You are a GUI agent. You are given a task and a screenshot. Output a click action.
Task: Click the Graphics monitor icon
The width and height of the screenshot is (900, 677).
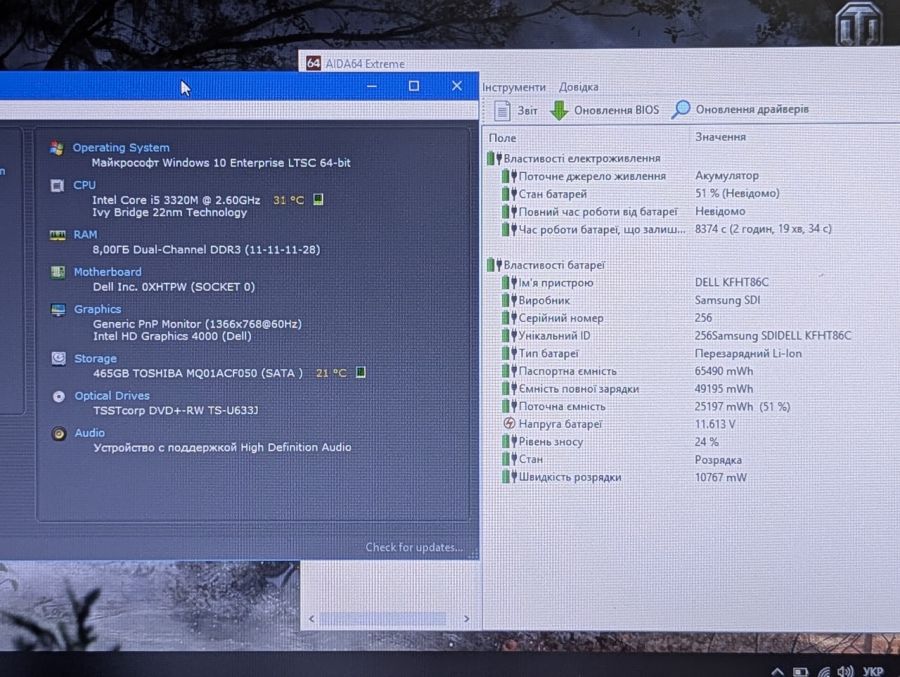pyautogui.click(x=58, y=310)
